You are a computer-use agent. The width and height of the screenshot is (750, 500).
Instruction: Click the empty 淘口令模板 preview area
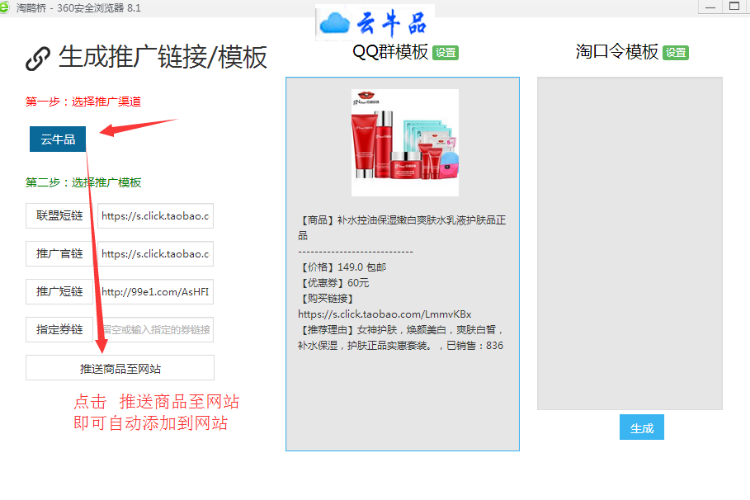tap(629, 243)
